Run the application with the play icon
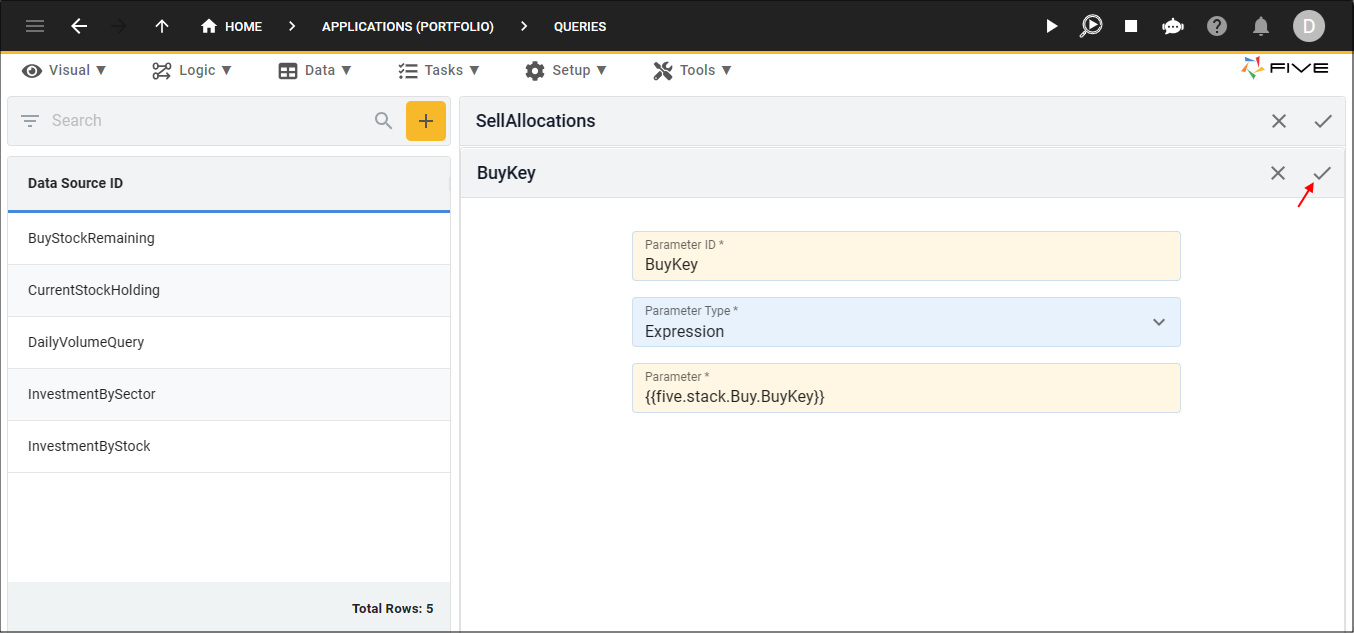Viewport: 1354px width, 633px height. (1051, 26)
